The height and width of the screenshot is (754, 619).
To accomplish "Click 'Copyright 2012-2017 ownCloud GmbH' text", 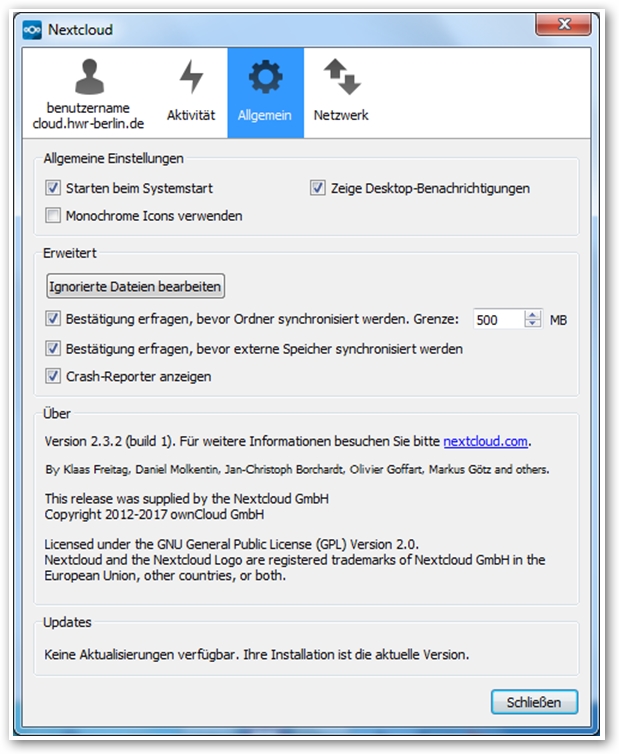I will [154, 515].
